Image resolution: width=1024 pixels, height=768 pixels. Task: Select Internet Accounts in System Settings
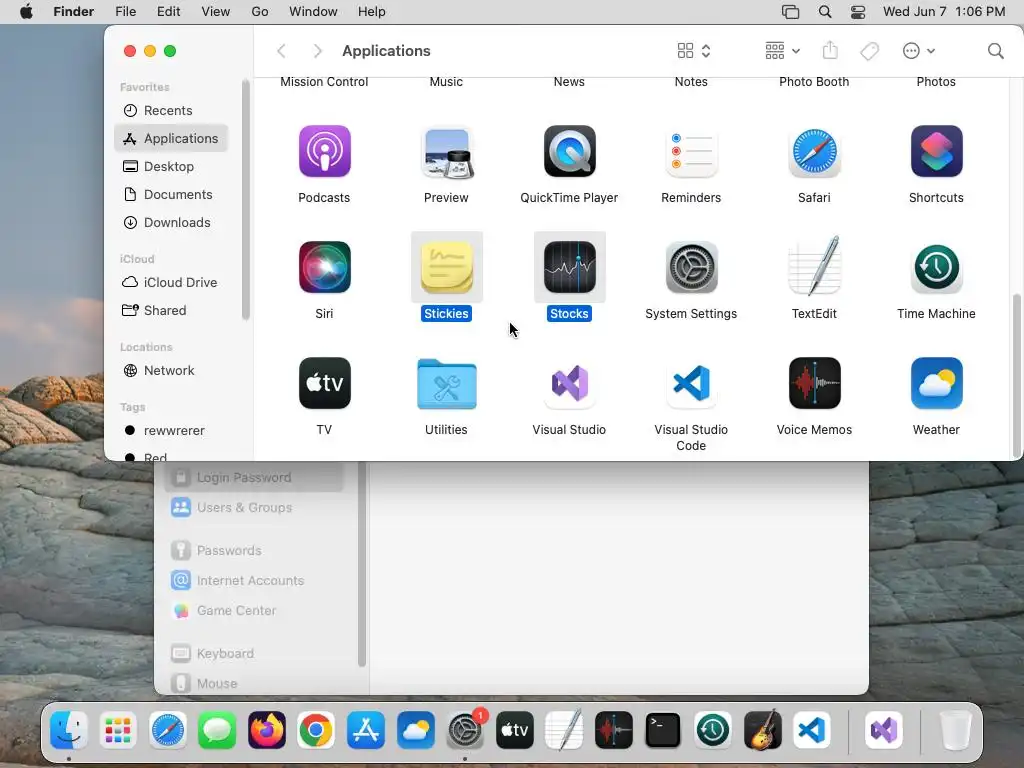pos(255,581)
